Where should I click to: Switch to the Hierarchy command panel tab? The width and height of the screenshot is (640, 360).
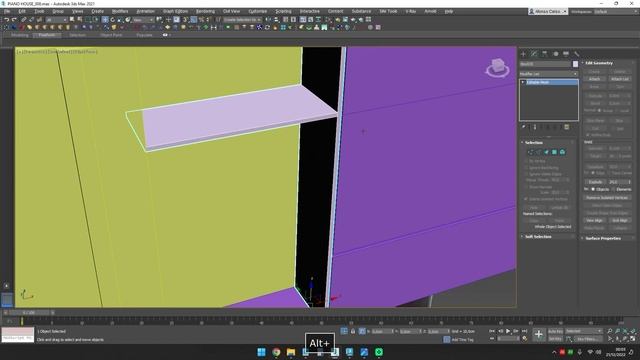click(x=544, y=53)
